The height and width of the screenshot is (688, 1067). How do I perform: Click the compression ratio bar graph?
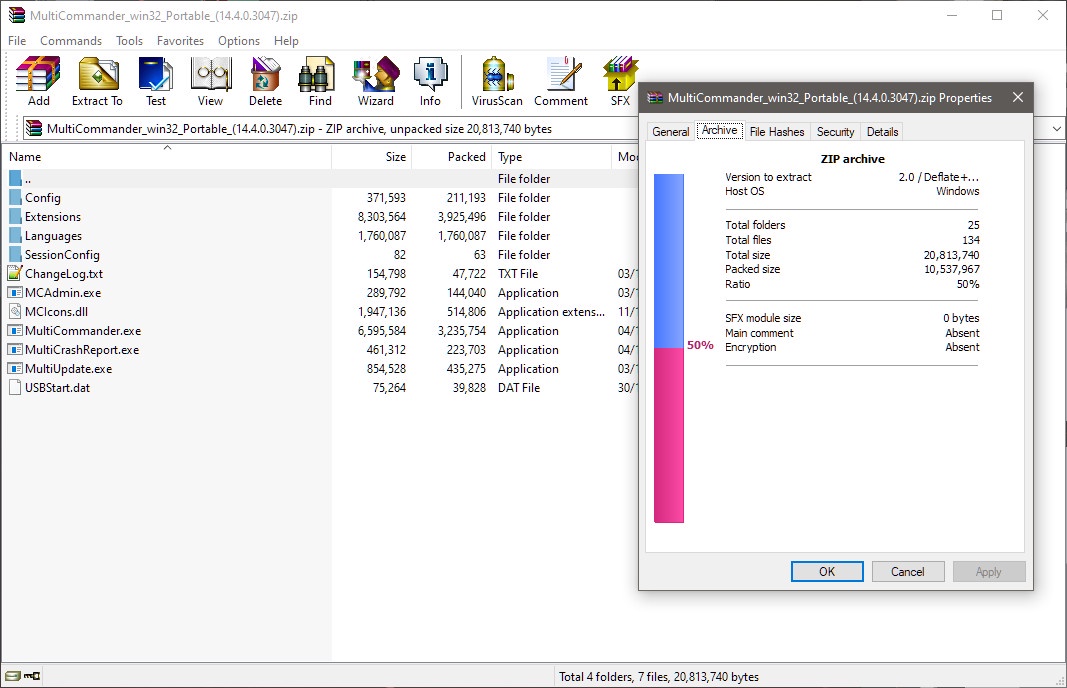pyautogui.click(x=669, y=348)
